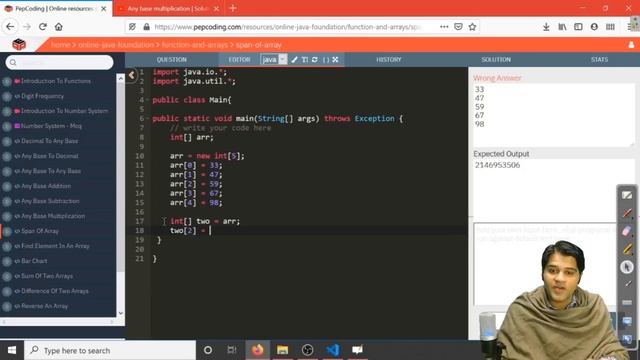
Task: Click the sidebar scrollbar down arrow
Action: pos(121,313)
